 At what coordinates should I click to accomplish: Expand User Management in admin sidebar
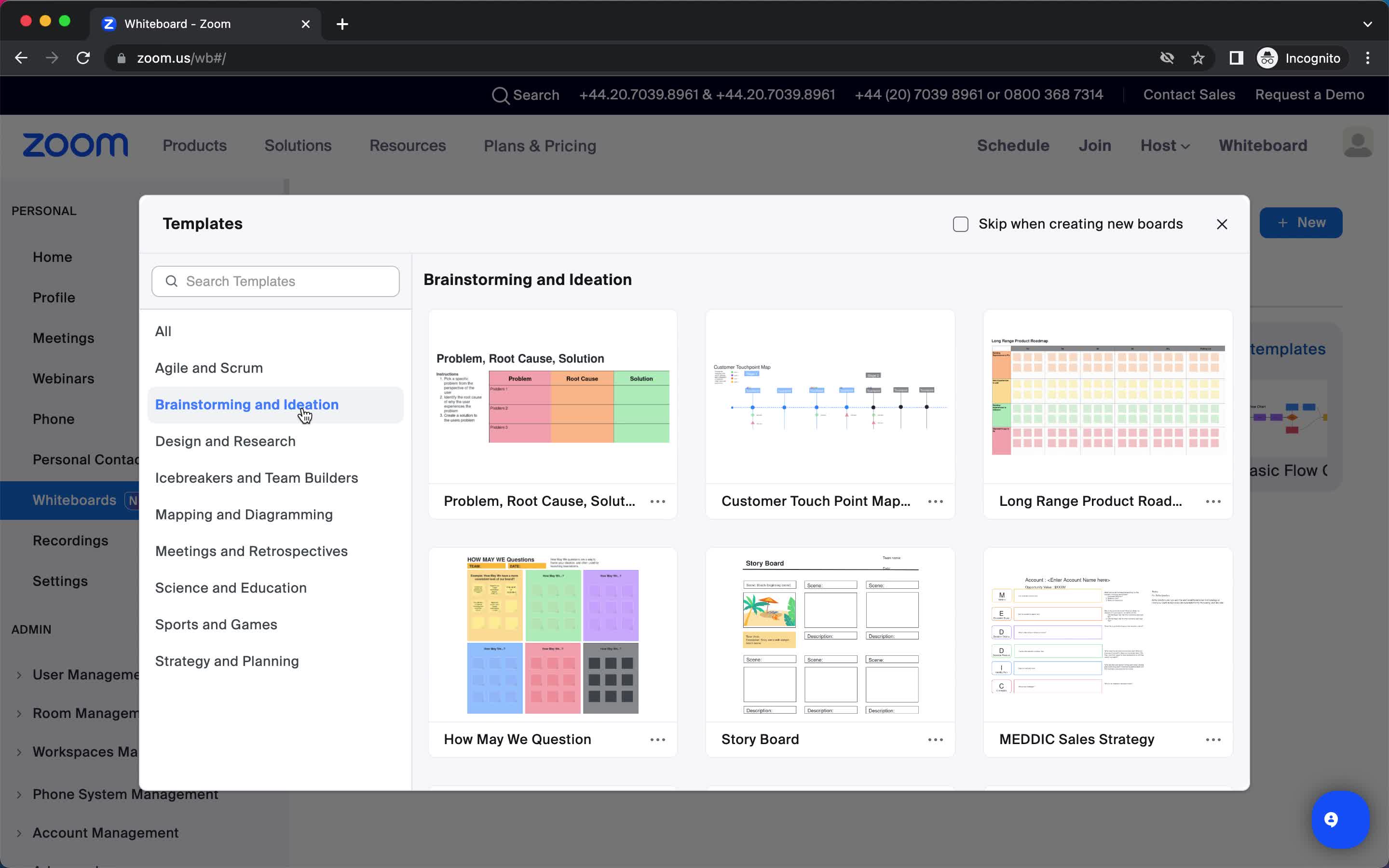click(19, 675)
